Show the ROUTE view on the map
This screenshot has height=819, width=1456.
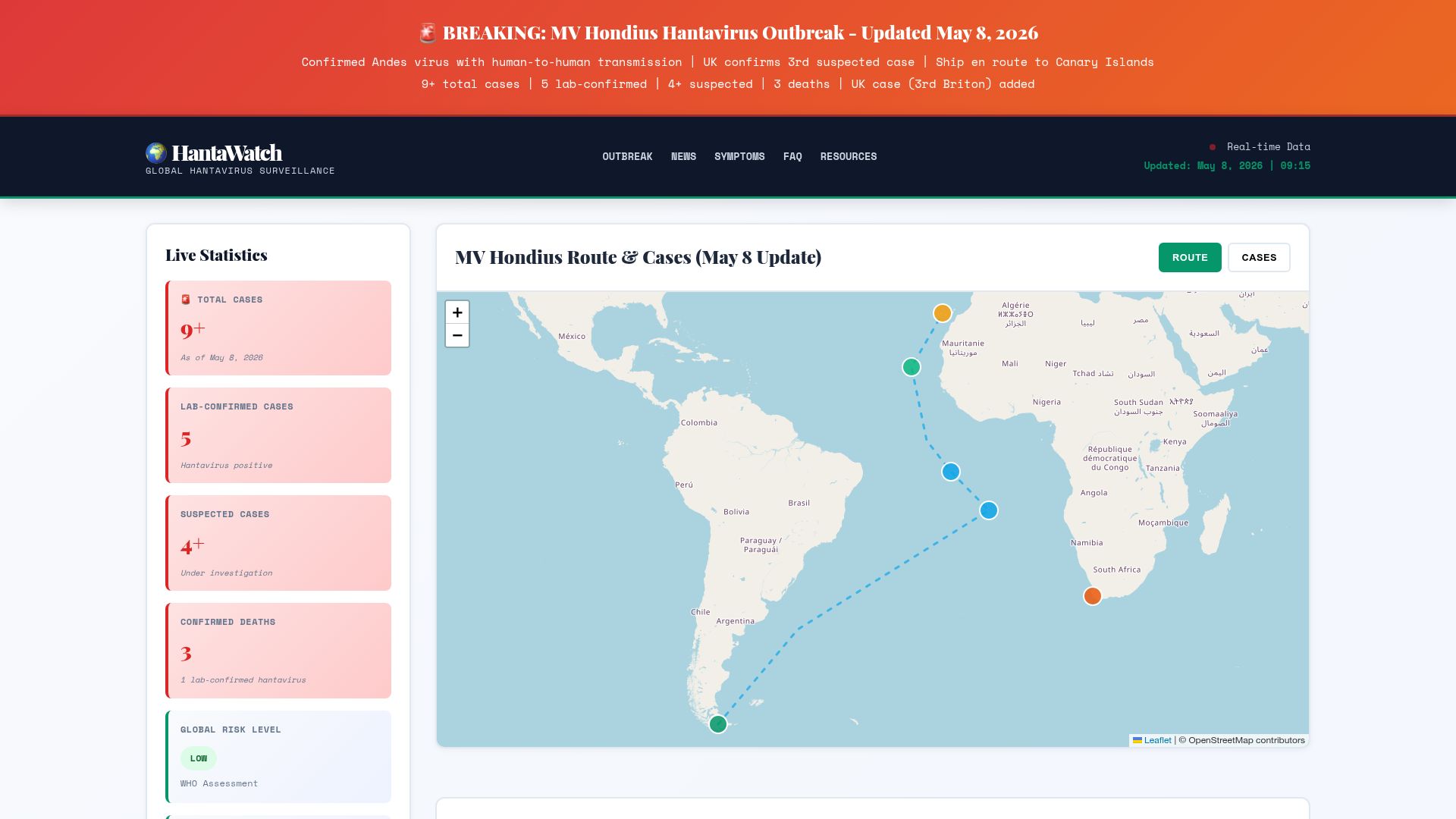point(1190,257)
